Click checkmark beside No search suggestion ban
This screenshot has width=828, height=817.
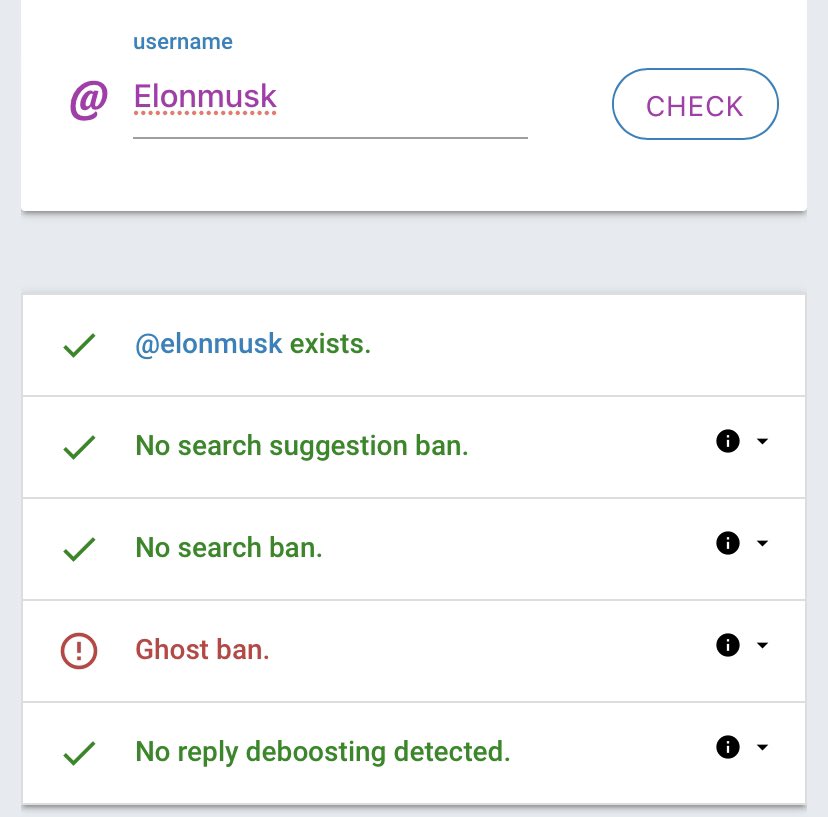click(x=79, y=447)
